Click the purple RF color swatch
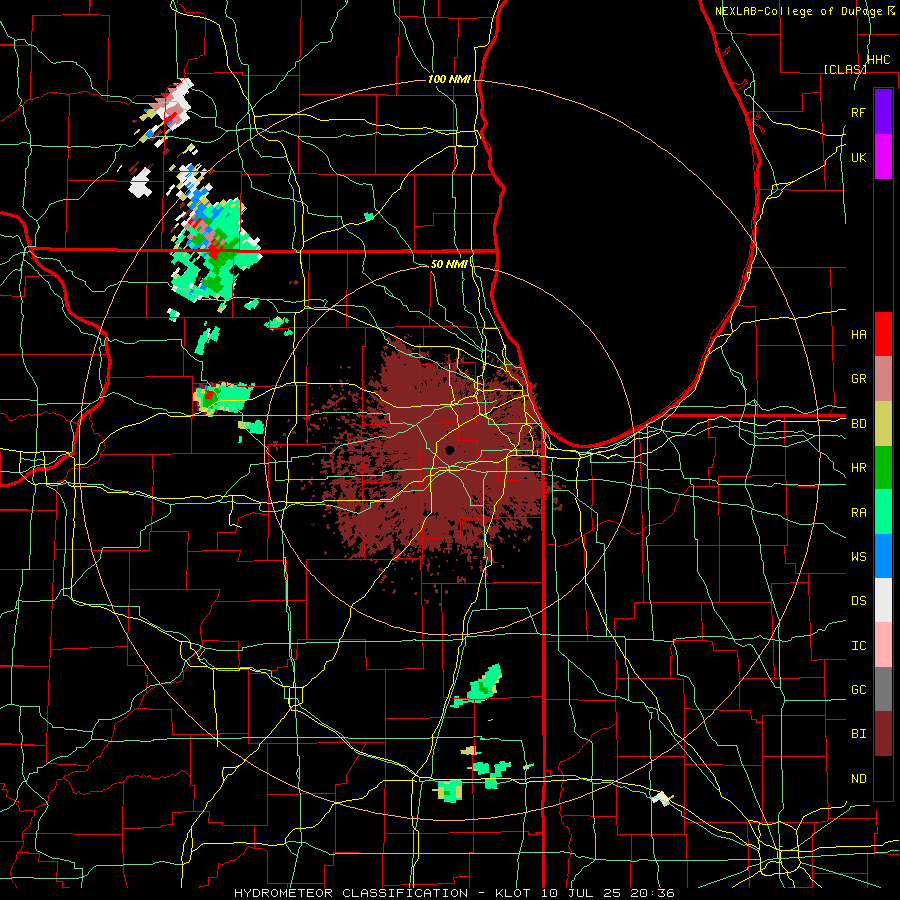 tap(883, 112)
